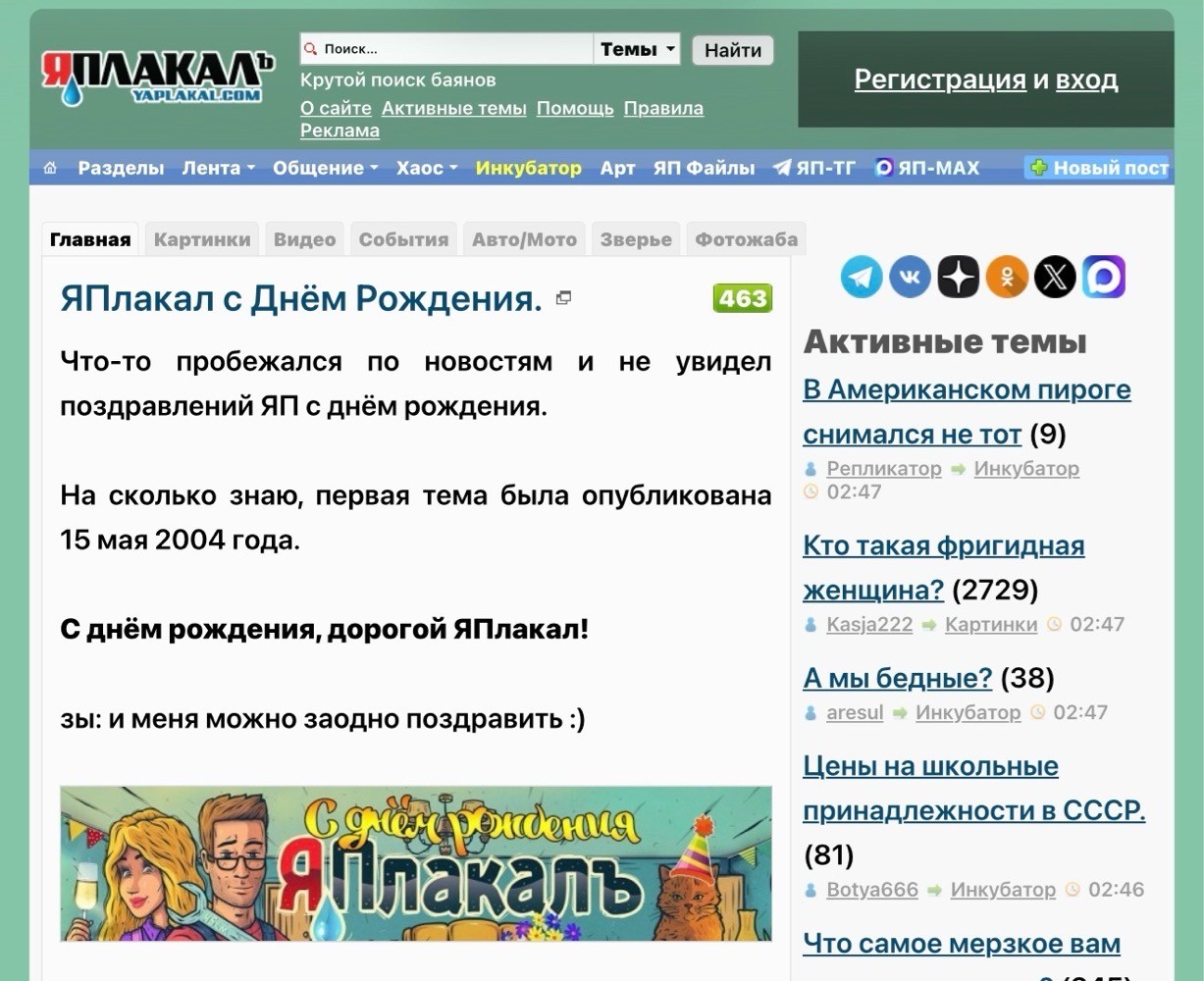1204x981 pixels.
Task: Click the Найти search button
Action: pos(733,50)
